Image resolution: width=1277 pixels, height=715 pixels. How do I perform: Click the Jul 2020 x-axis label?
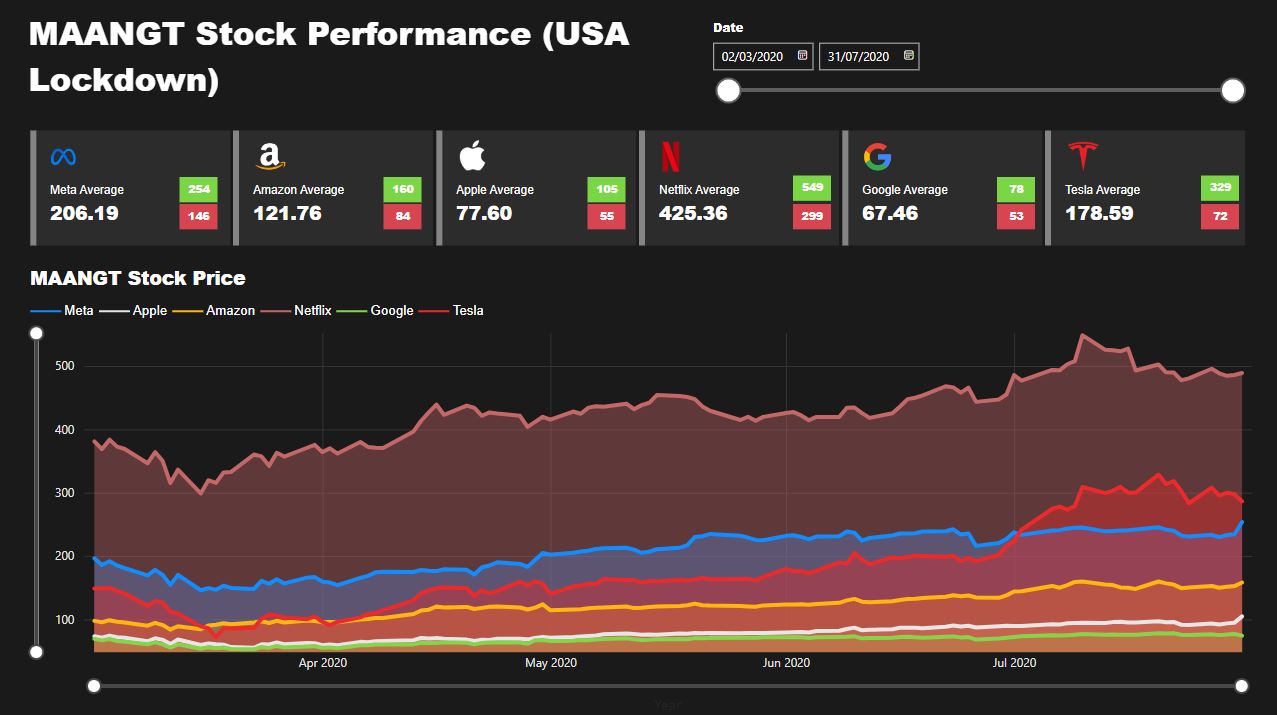1014,662
